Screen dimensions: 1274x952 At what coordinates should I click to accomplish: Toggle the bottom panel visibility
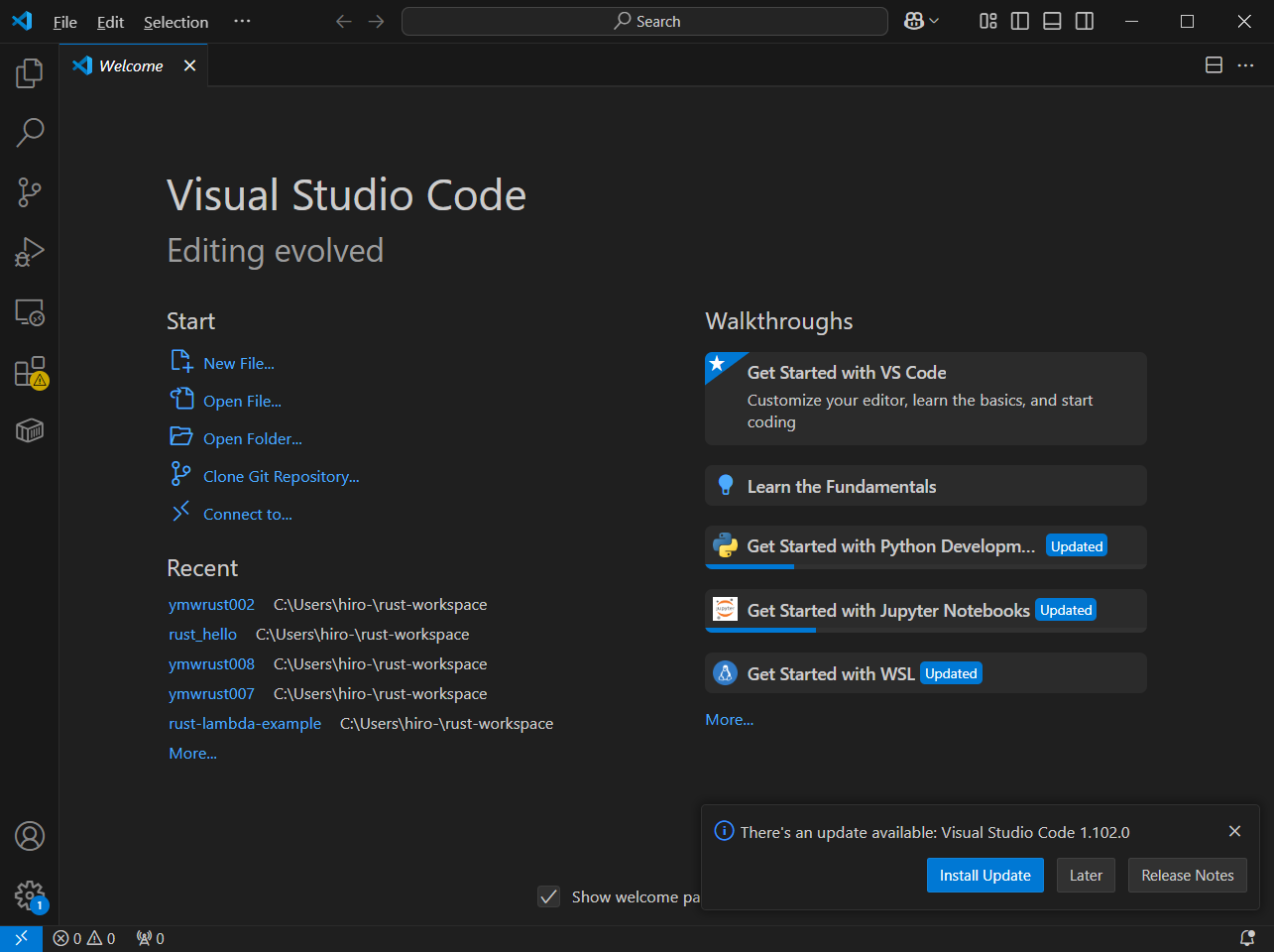1052,21
